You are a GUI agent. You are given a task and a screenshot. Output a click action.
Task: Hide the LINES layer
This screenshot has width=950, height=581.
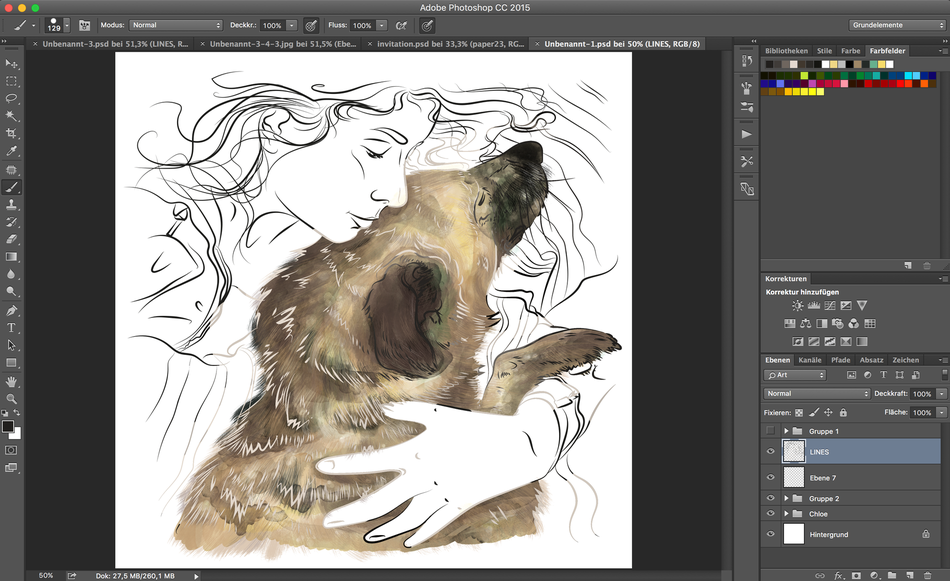771,451
